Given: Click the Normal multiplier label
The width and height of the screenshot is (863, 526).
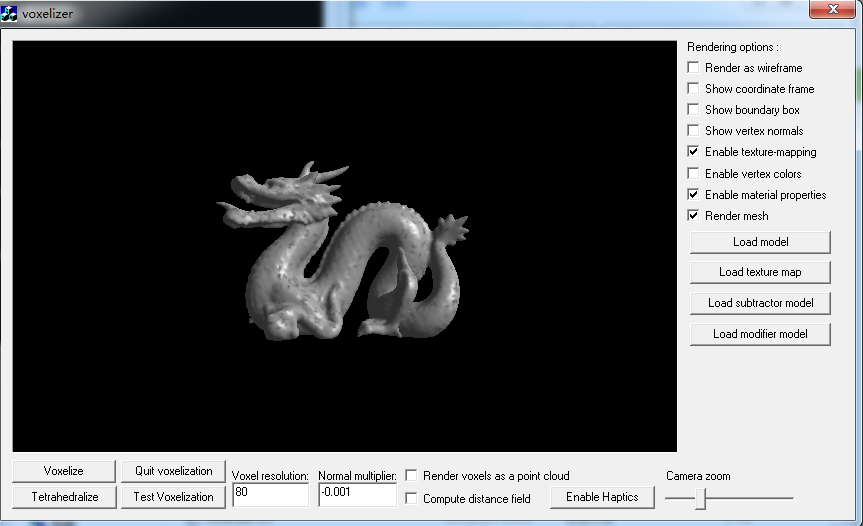Looking at the screenshot, I should [357, 476].
